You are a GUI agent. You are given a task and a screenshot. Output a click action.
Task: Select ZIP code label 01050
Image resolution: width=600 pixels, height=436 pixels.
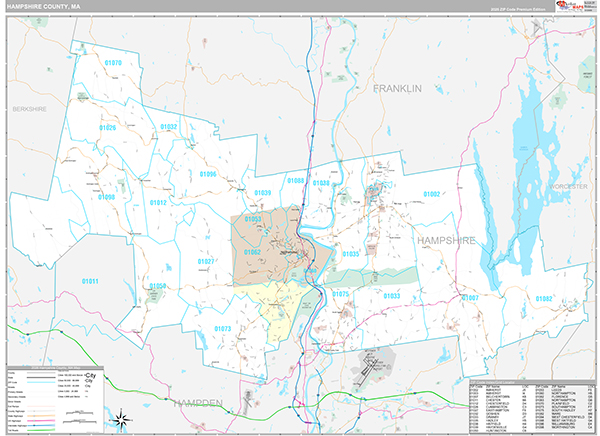click(x=158, y=286)
